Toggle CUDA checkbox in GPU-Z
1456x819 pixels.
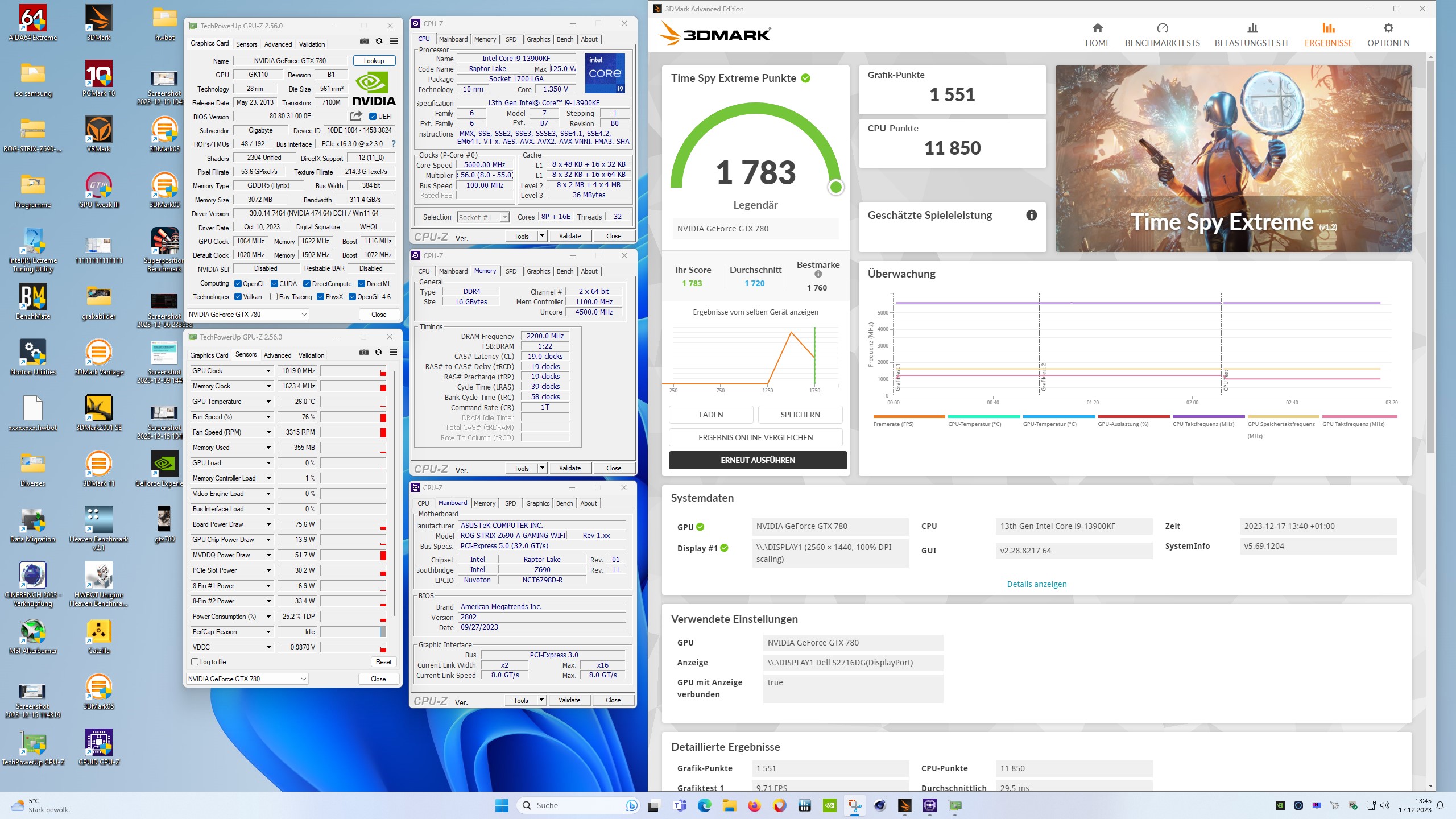point(274,284)
